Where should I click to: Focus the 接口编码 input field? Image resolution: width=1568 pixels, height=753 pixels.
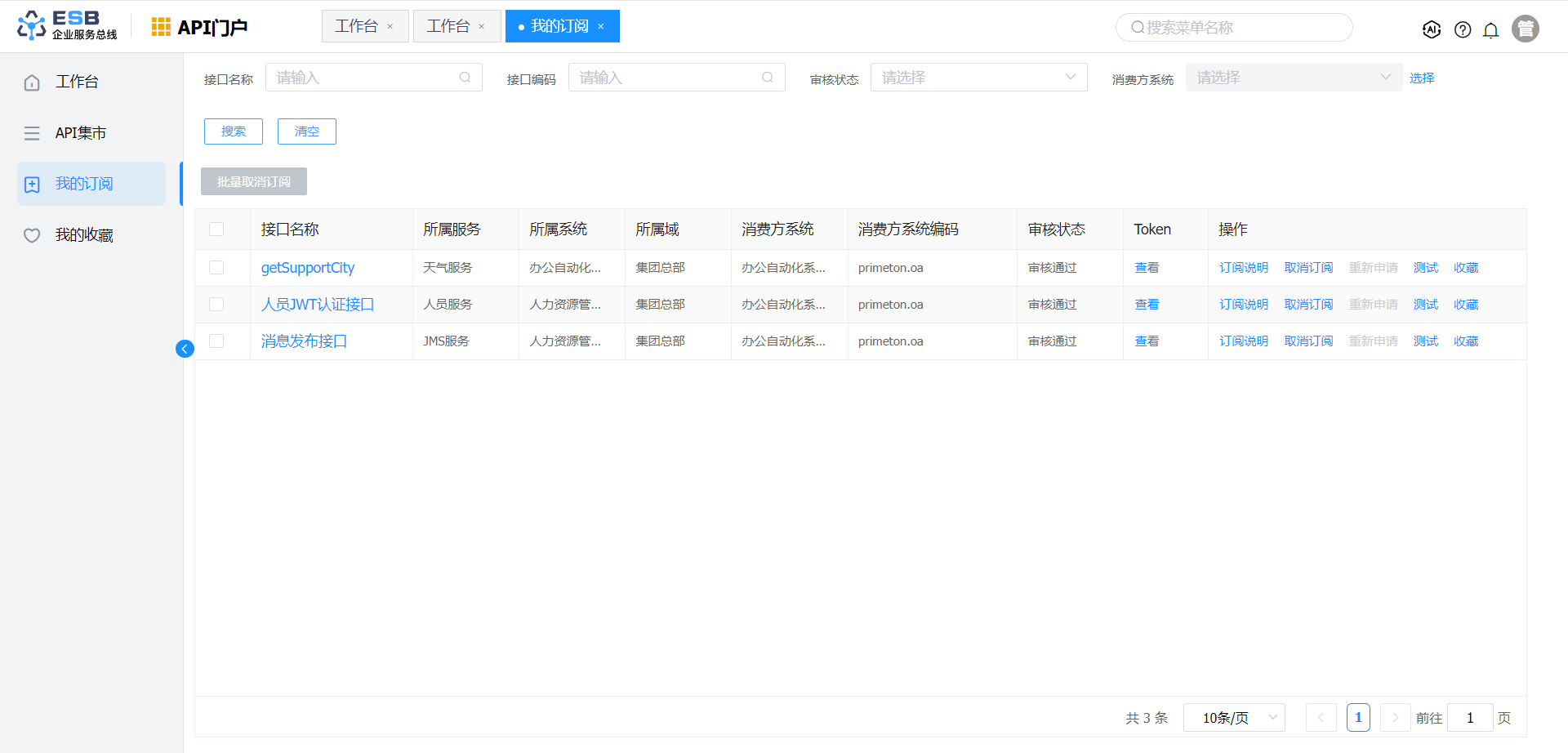666,78
